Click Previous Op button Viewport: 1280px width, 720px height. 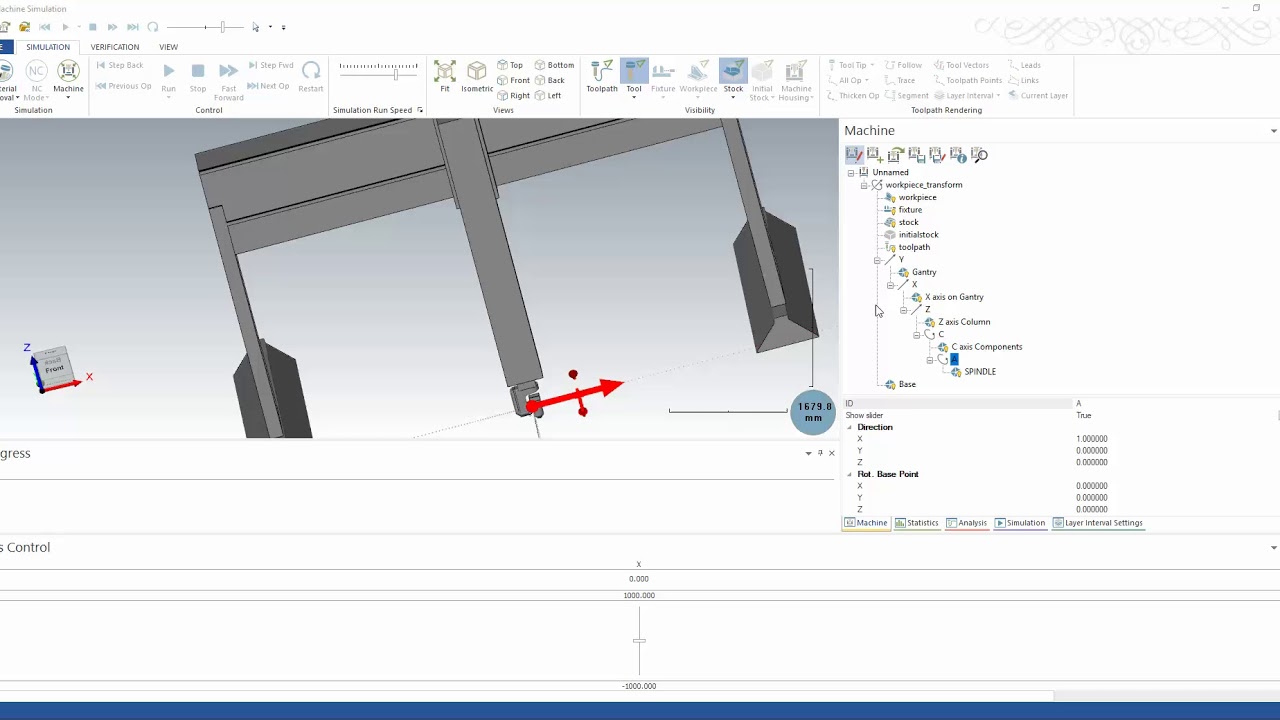coord(123,86)
